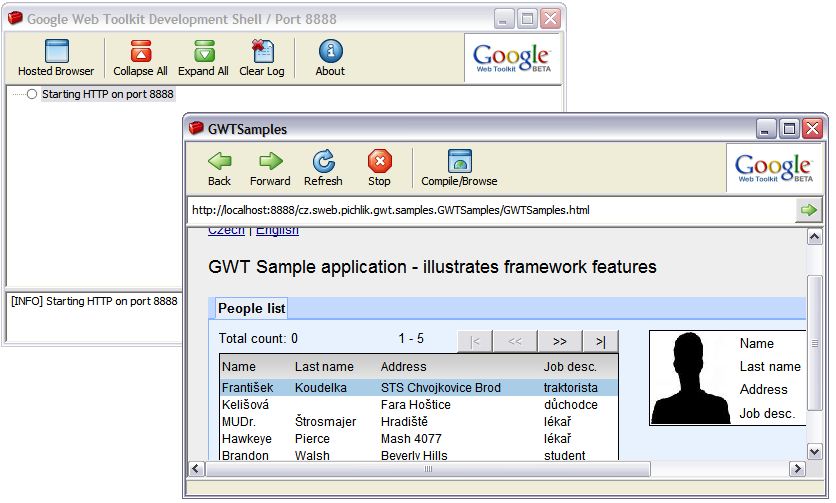Screen dimensions: 836x503
Task: Click the traktorista job cell
Action: (570, 388)
